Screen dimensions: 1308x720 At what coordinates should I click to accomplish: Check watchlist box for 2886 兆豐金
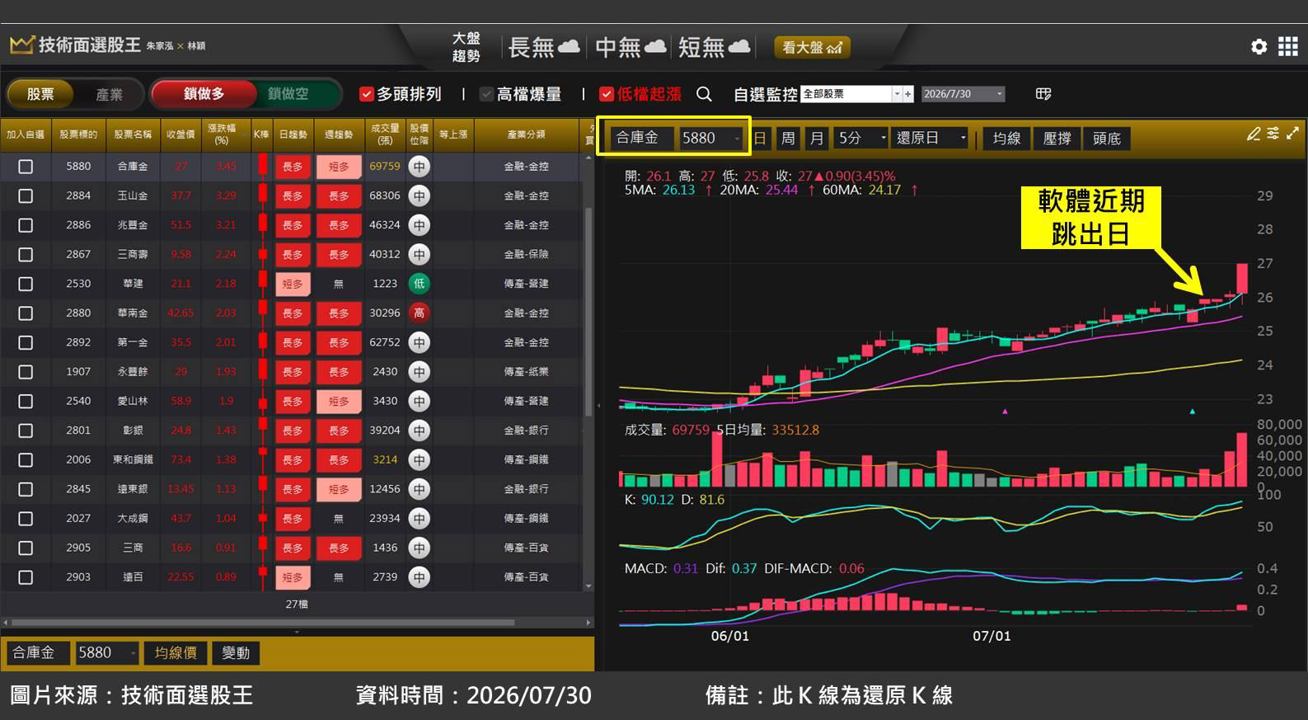pyautogui.click(x=26, y=225)
